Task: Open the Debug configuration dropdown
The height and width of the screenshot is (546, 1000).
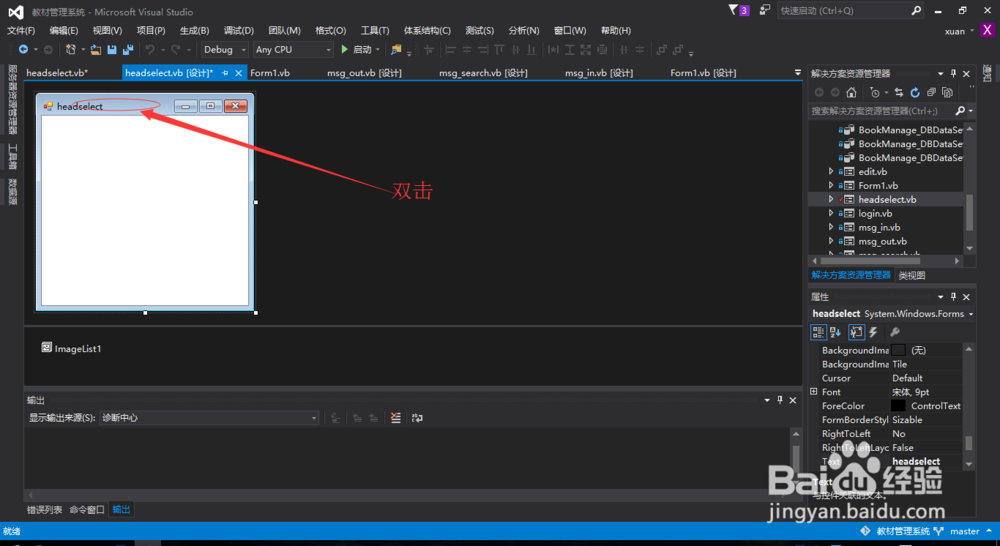Action: [x=224, y=49]
